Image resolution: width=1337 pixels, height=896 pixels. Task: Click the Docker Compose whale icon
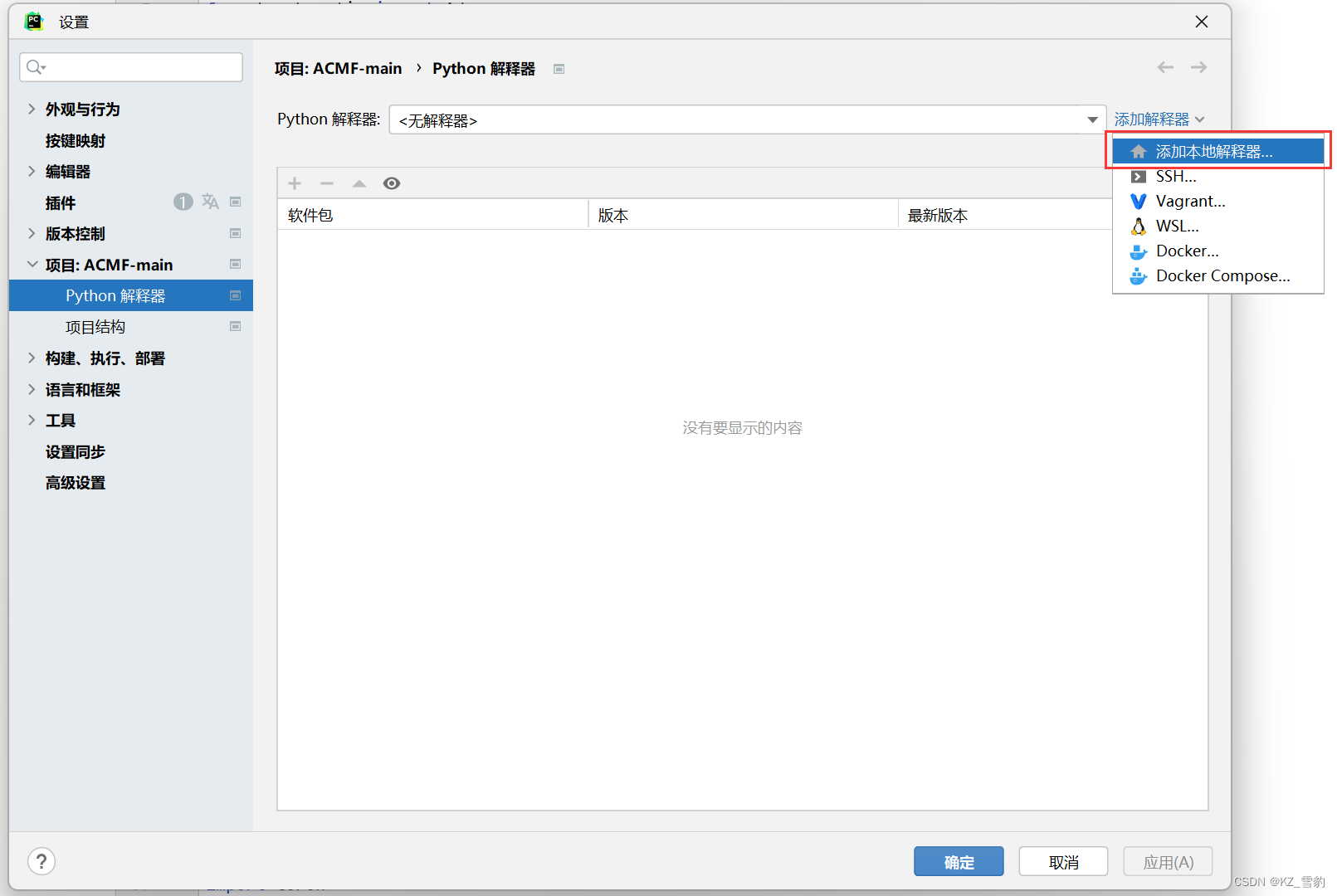tap(1139, 276)
